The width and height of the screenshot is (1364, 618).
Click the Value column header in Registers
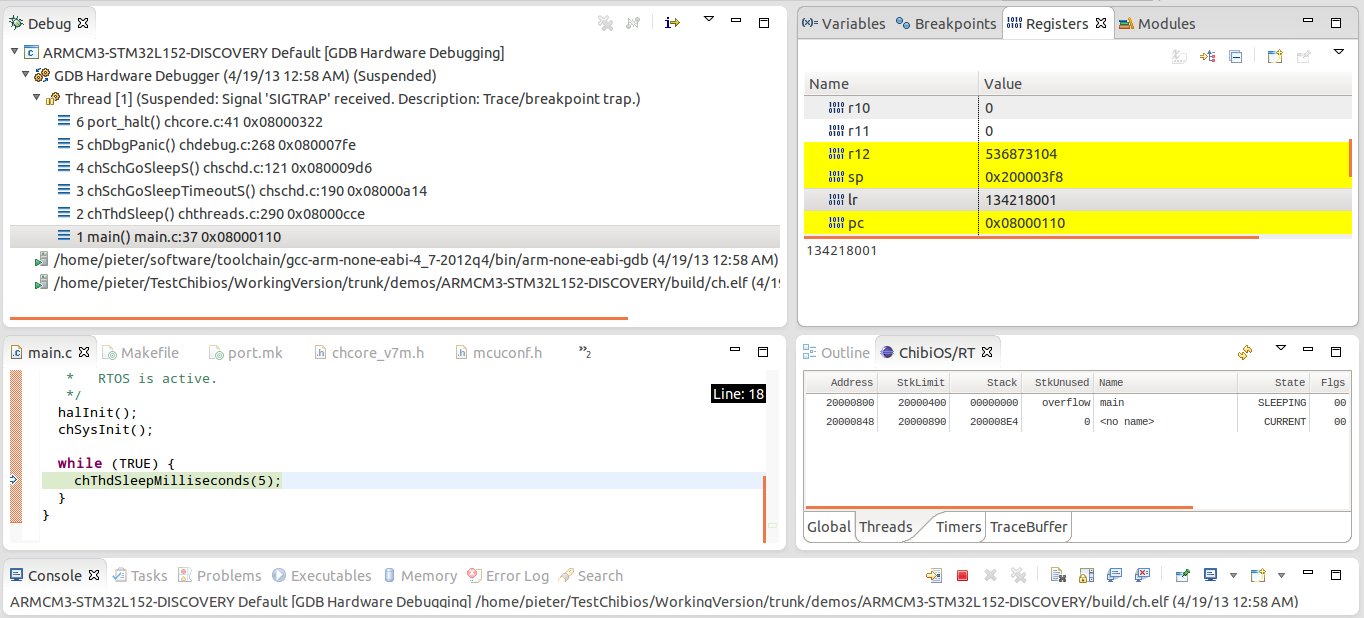coord(1165,84)
